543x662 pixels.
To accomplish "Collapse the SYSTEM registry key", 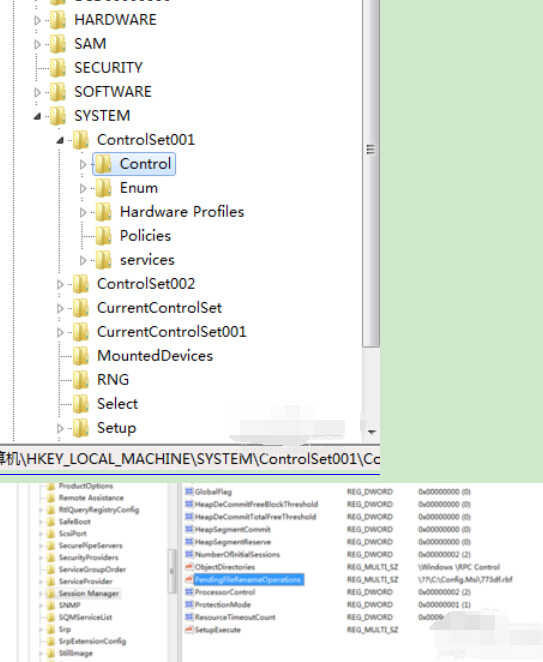I will pyautogui.click(x=37, y=116).
